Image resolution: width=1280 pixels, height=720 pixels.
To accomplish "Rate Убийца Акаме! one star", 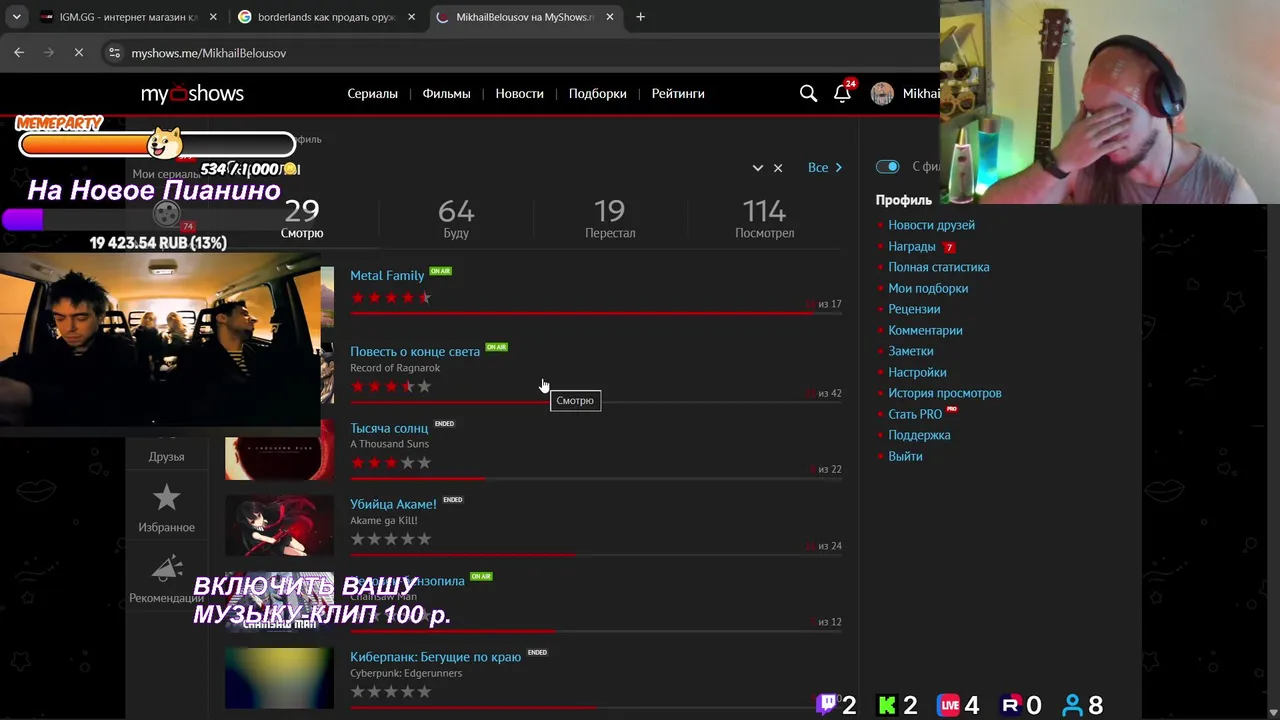I will tap(357, 539).
